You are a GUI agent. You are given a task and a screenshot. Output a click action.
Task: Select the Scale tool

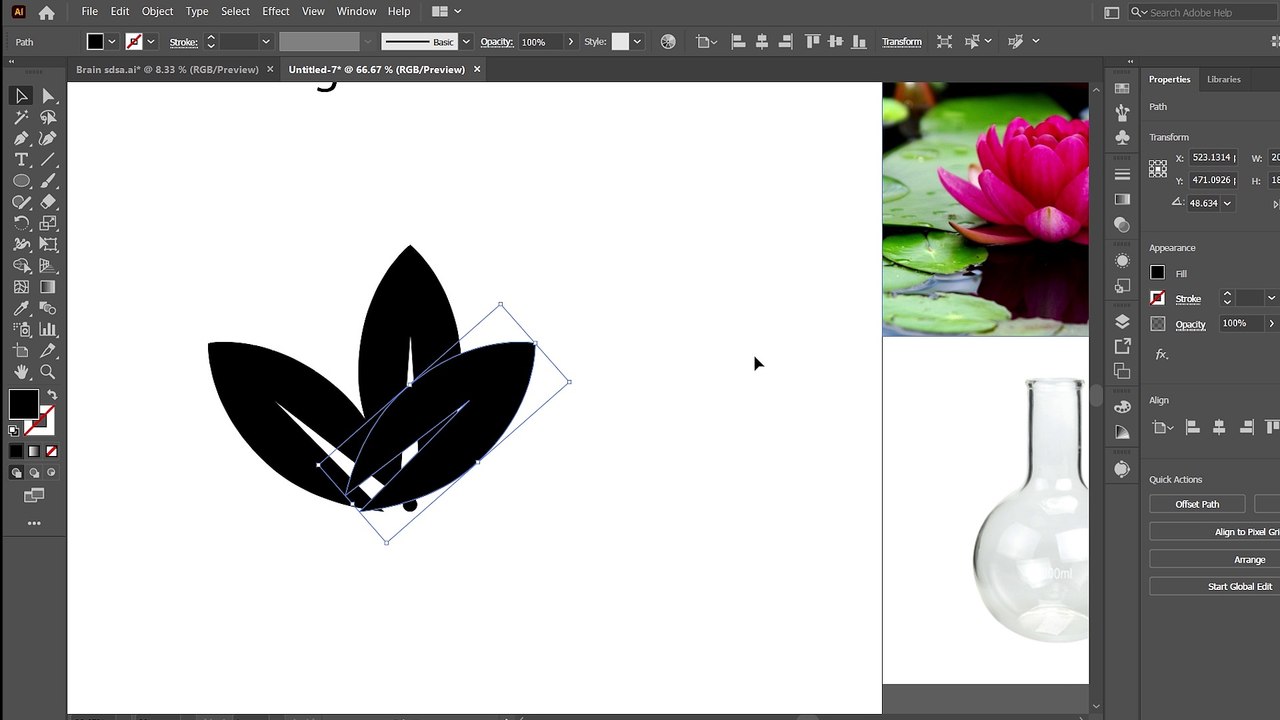(x=48, y=223)
